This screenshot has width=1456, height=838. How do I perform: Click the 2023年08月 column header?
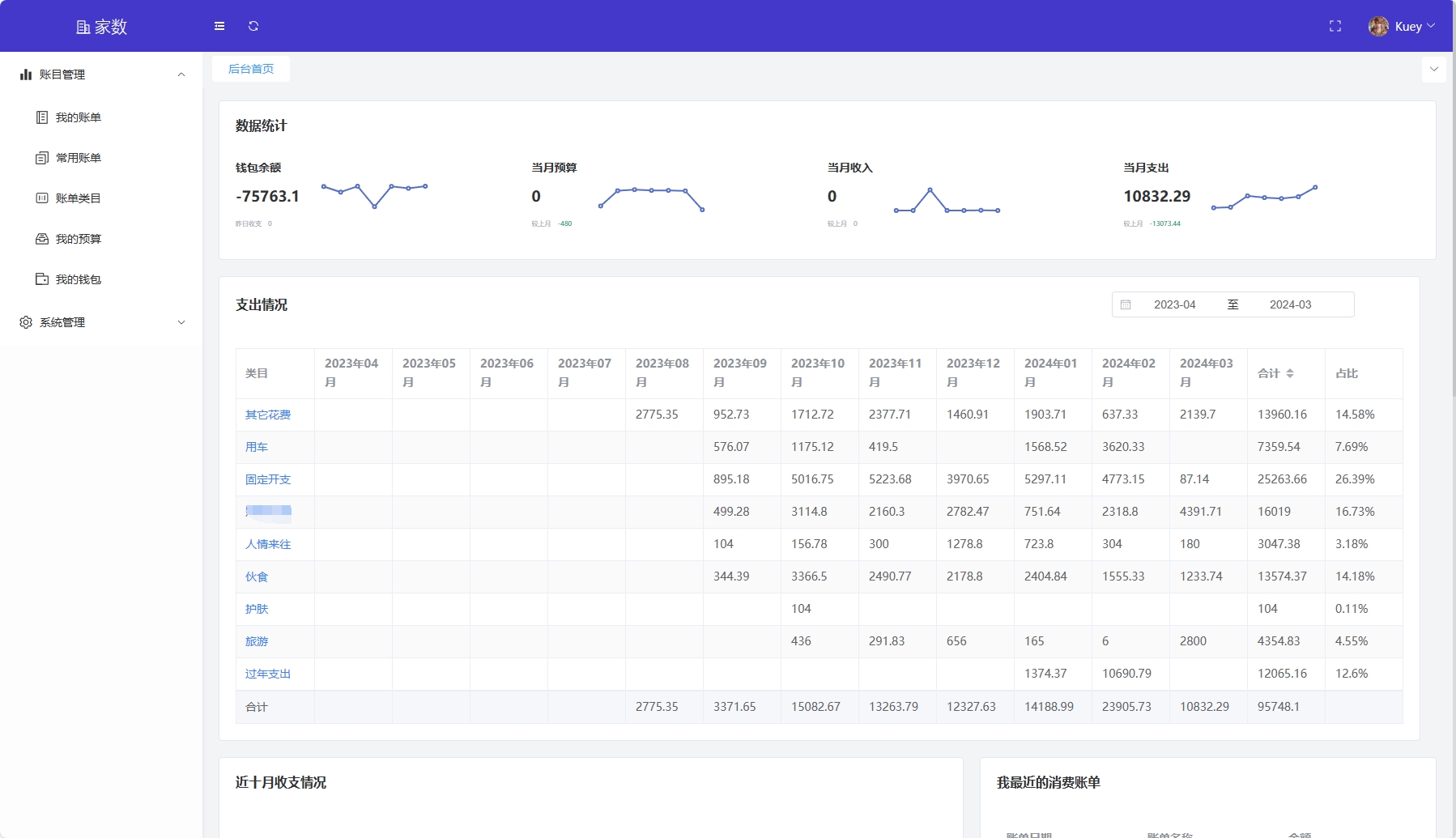coord(664,373)
